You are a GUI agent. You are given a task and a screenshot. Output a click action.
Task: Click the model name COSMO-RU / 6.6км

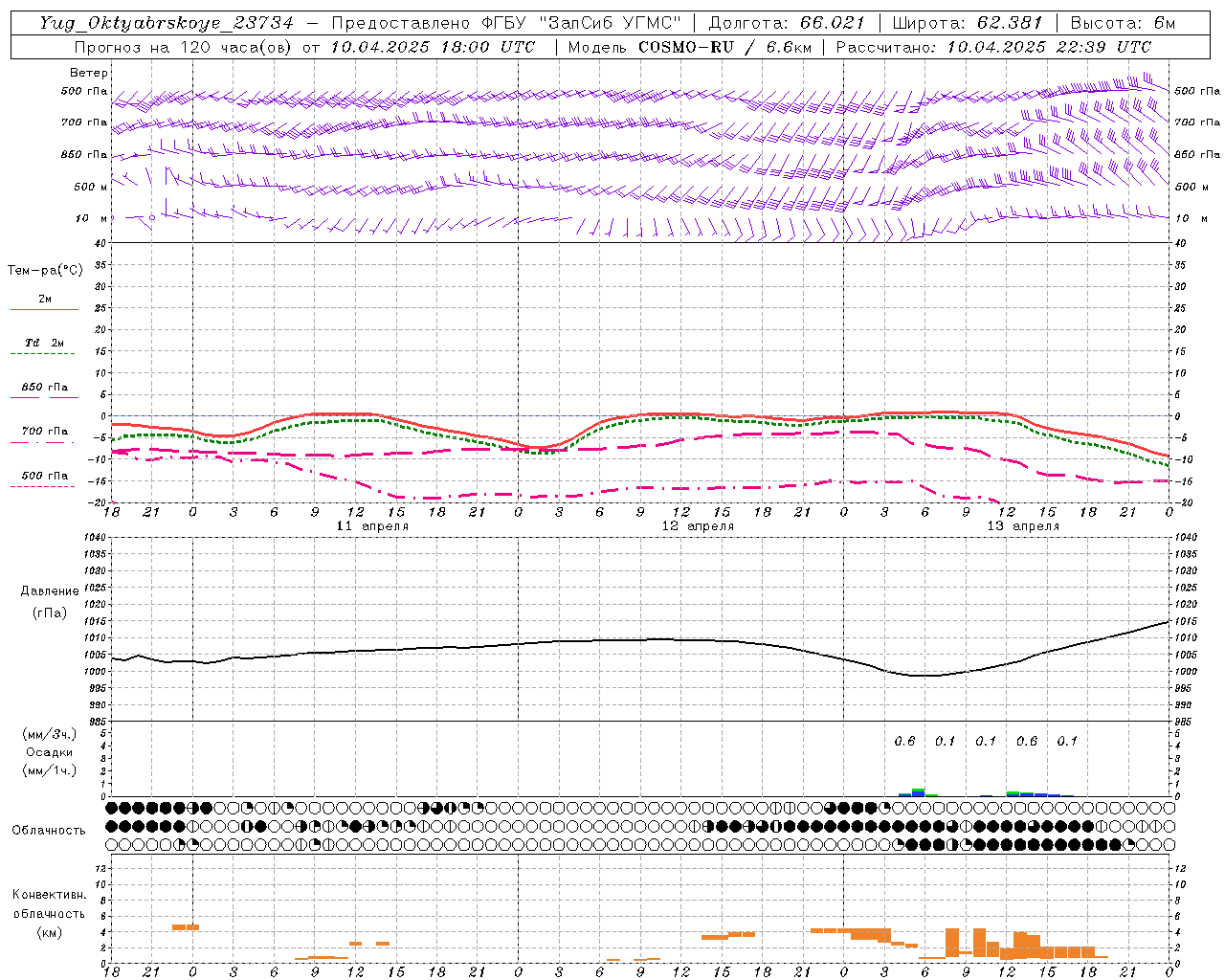724,47
